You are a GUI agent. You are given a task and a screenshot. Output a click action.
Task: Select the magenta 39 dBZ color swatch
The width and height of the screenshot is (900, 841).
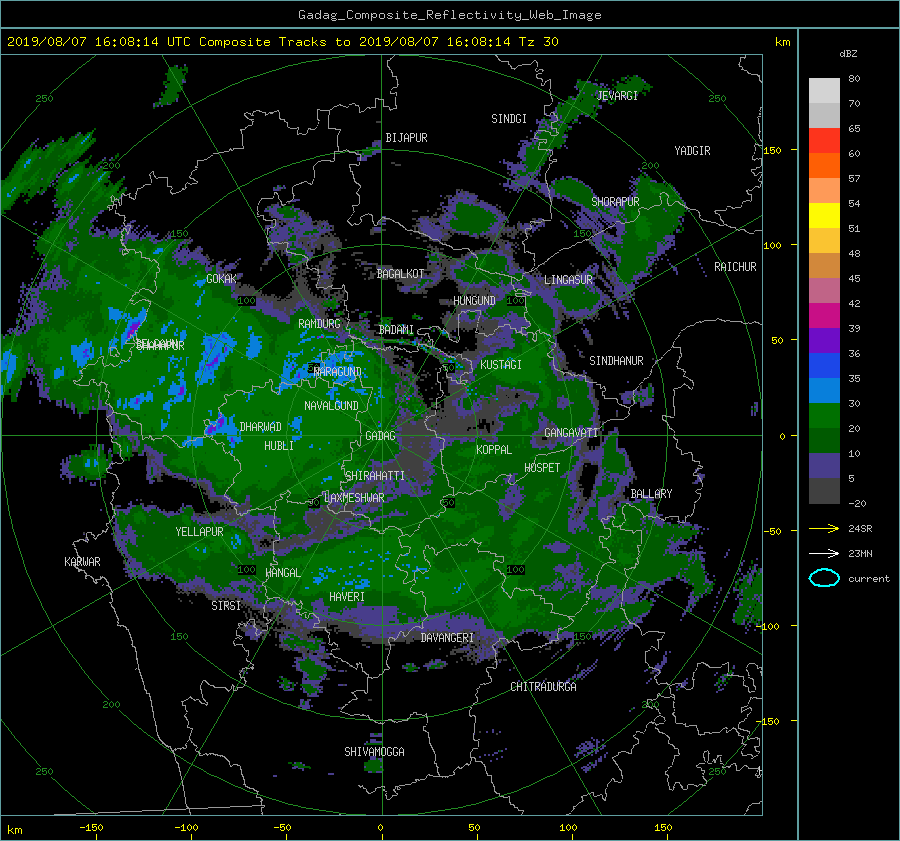(x=824, y=316)
